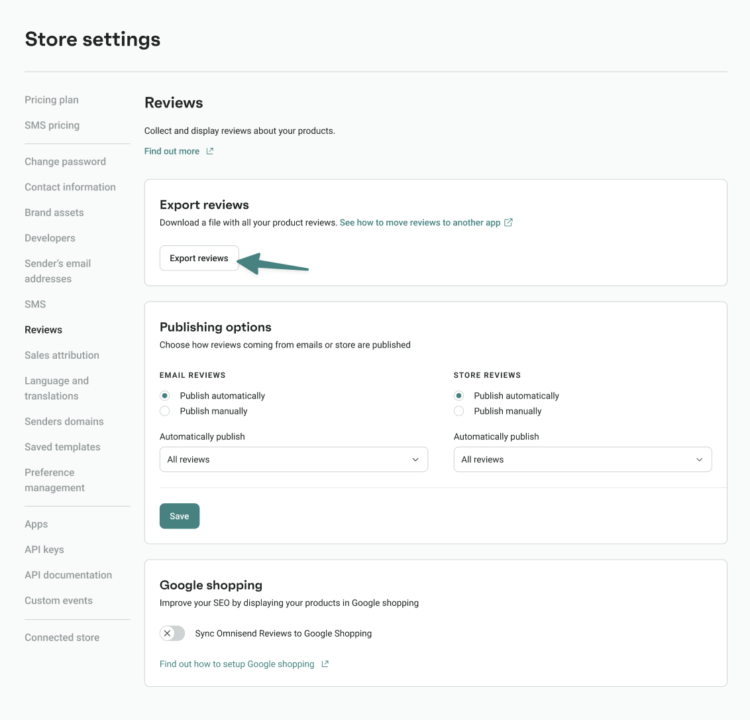750x720 pixels.
Task: Open SMS settings in sidebar
Action: click(x=35, y=304)
